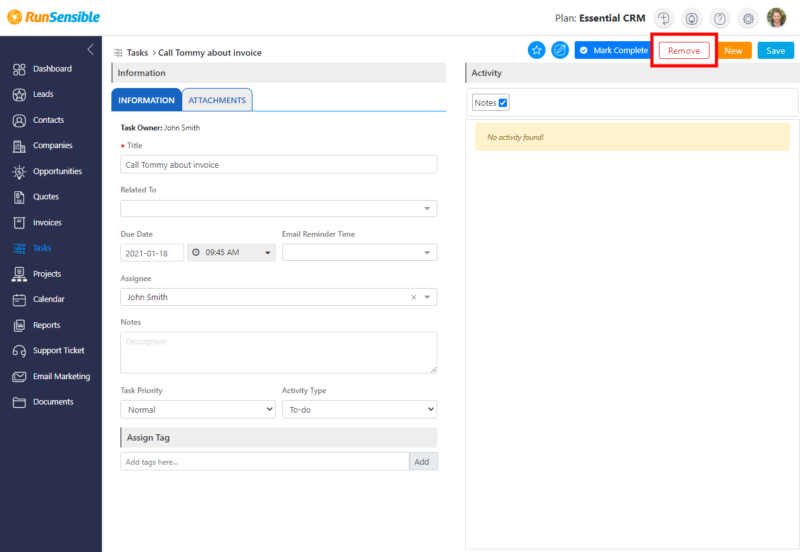800x552 pixels.
Task: Collapse the sidebar with the chevron arrow
Action: coord(90,49)
